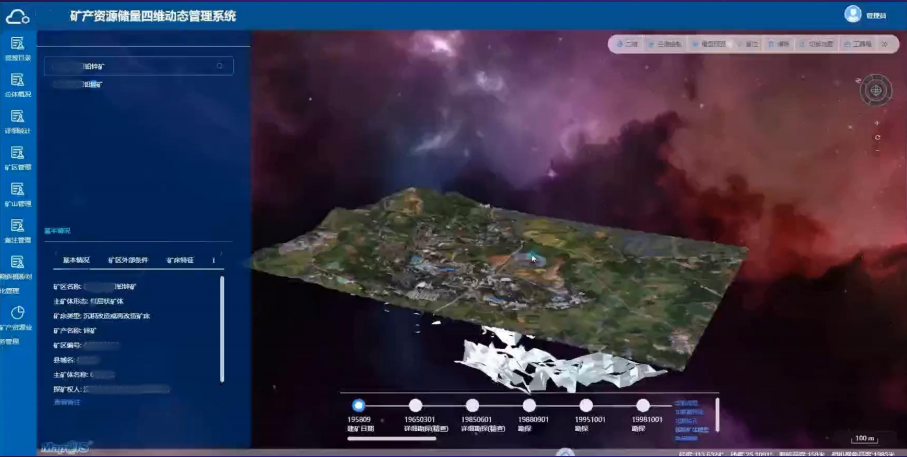Select the 19880901 timeline node
907x457 pixels.
pos(529,406)
